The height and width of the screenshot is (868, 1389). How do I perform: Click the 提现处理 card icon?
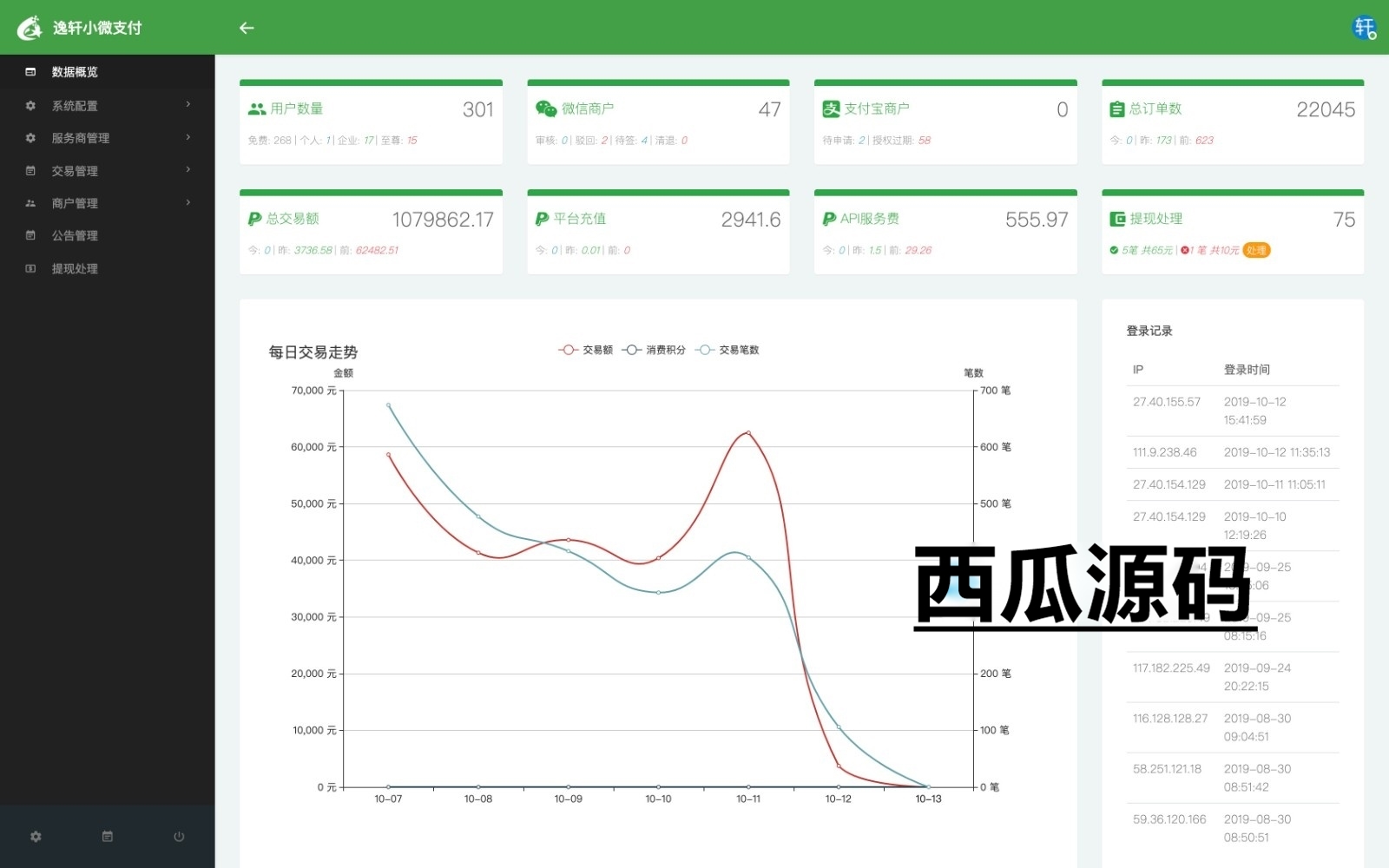tap(1117, 219)
